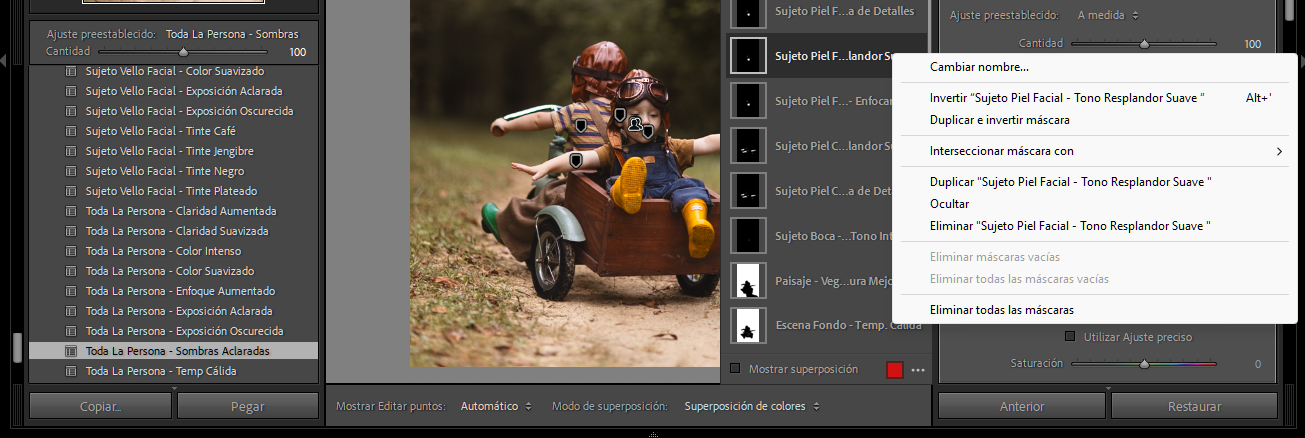Select mask thumbnail for Paisaje - Veg...ura Mejo
Viewport: 1305px width, 438px height.
coord(748,281)
